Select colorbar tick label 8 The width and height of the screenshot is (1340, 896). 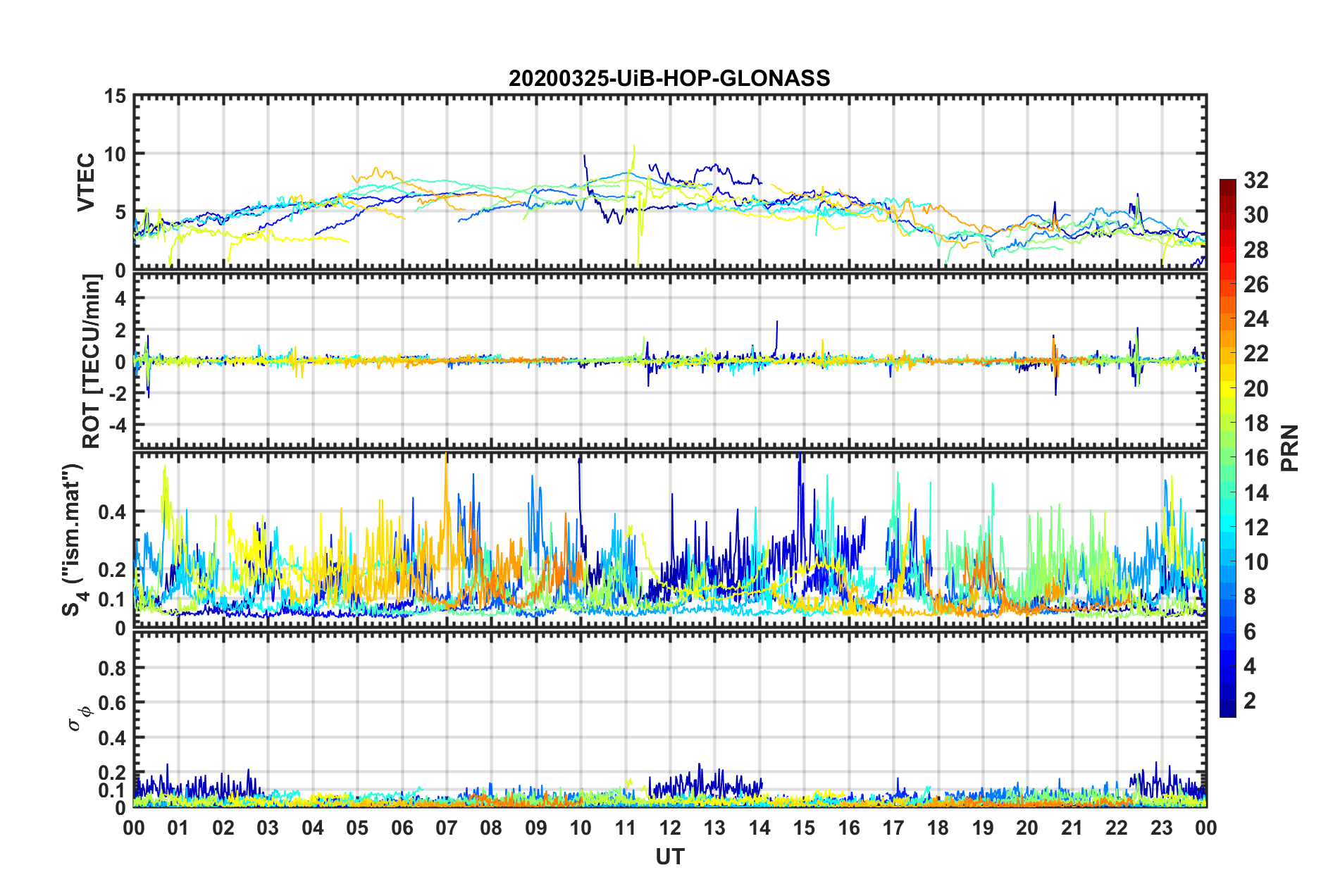point(1250,597)
